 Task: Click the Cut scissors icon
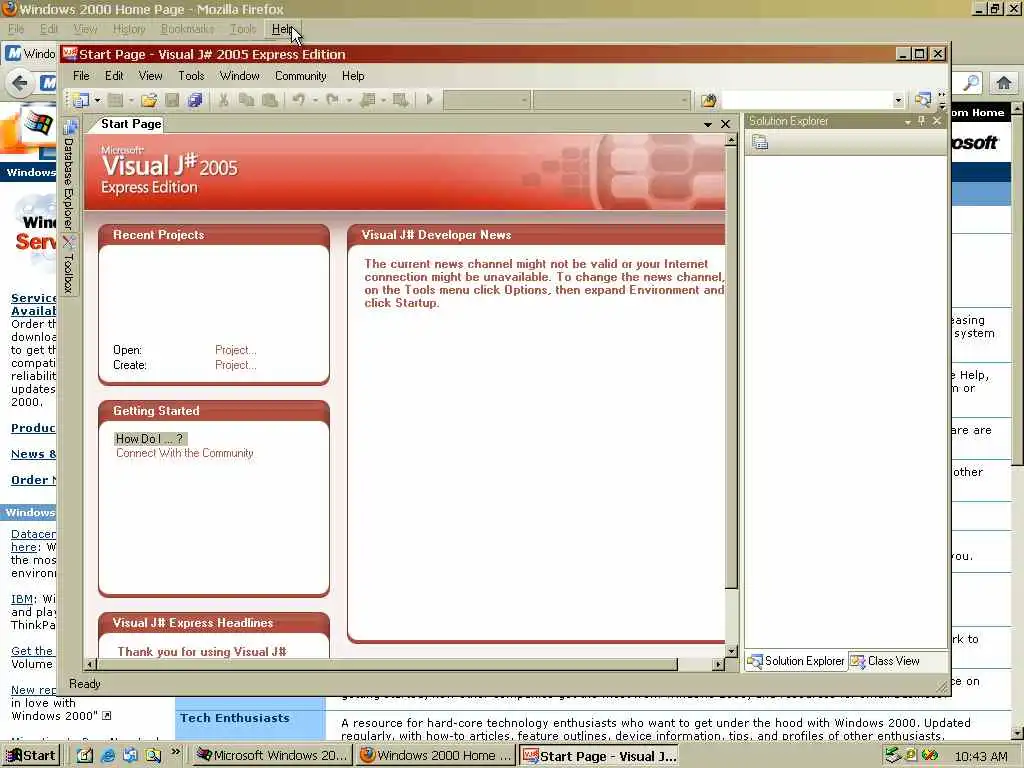[x=223, y=100]
